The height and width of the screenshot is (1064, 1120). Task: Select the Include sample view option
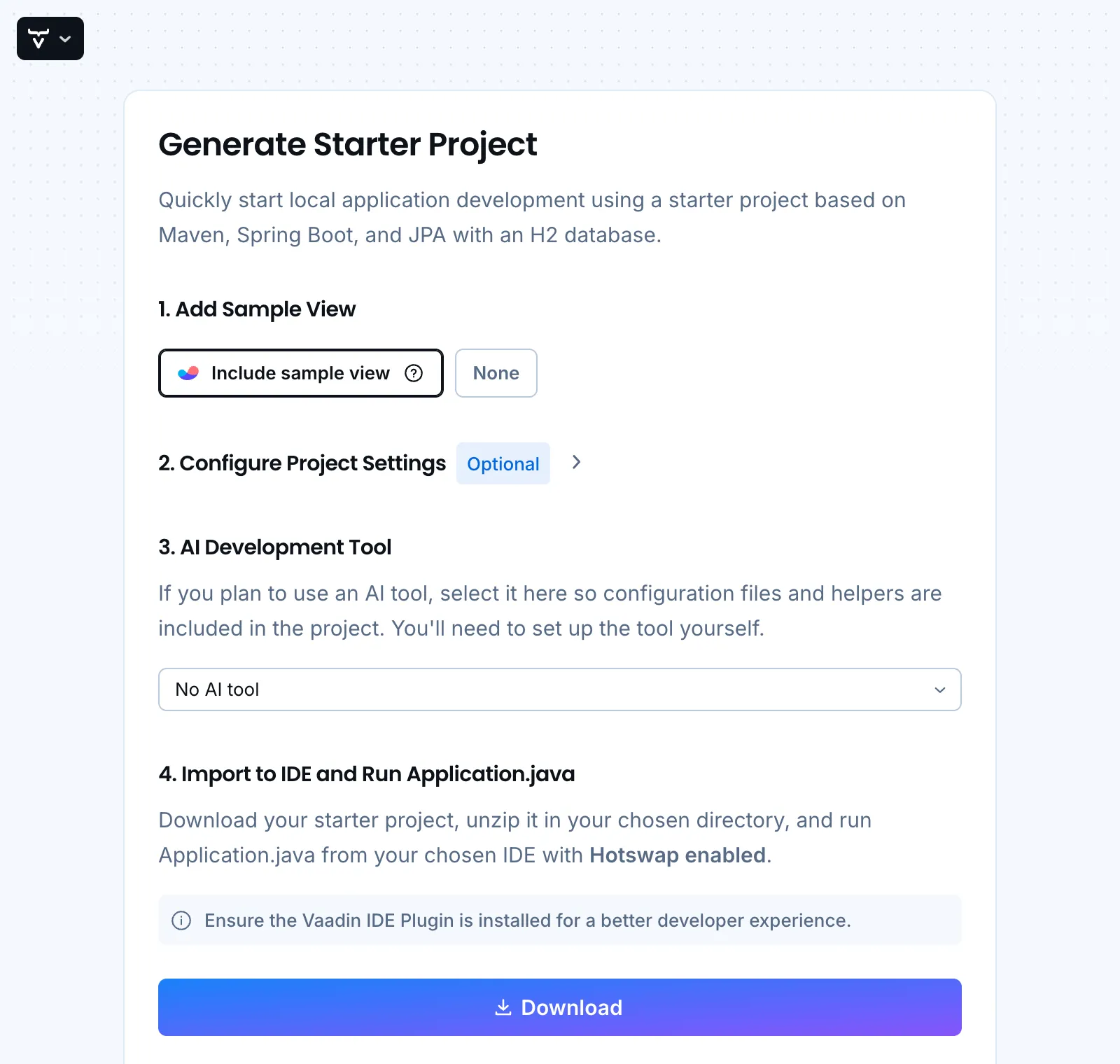[x=300, y=373]
